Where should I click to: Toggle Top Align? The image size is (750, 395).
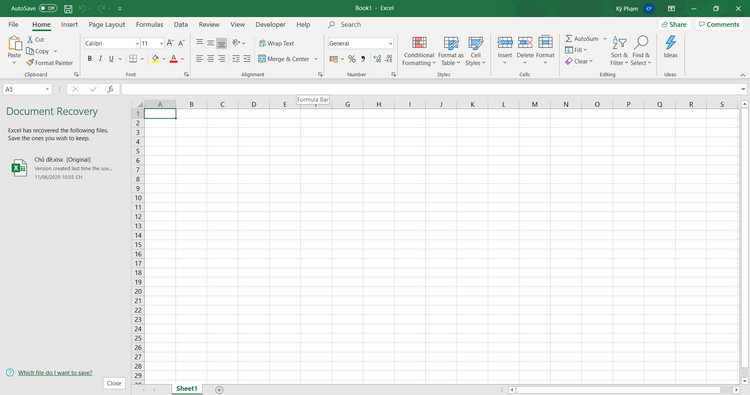tap(199, 43)
